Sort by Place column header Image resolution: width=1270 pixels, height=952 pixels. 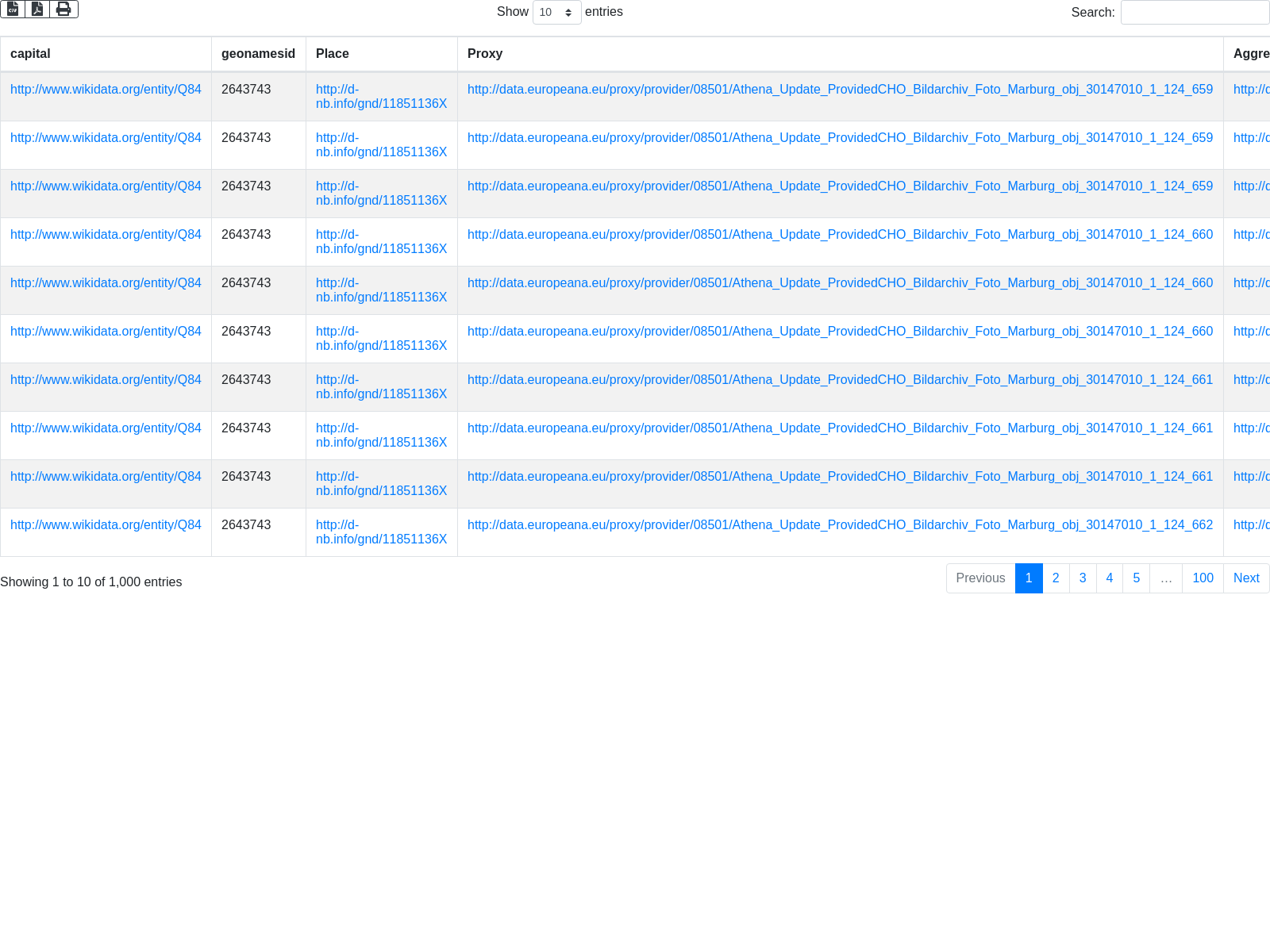(x=333, y=54)
